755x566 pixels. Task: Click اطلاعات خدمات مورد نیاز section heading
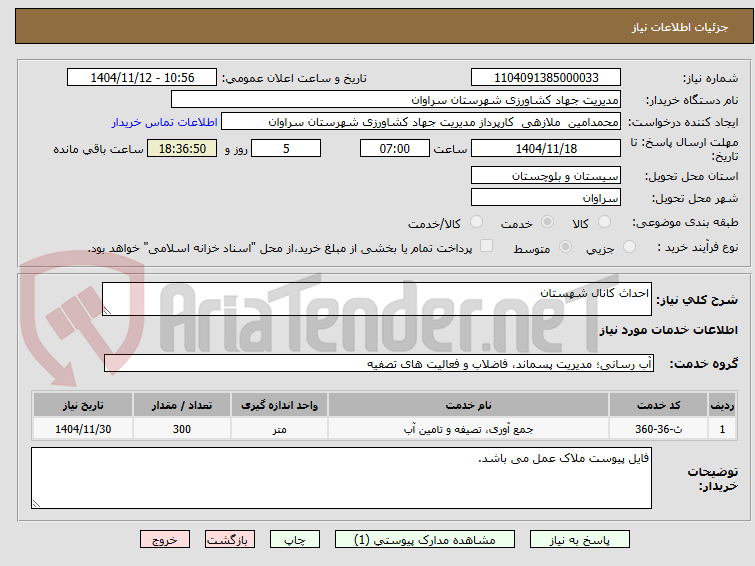(x=668, y=330)
